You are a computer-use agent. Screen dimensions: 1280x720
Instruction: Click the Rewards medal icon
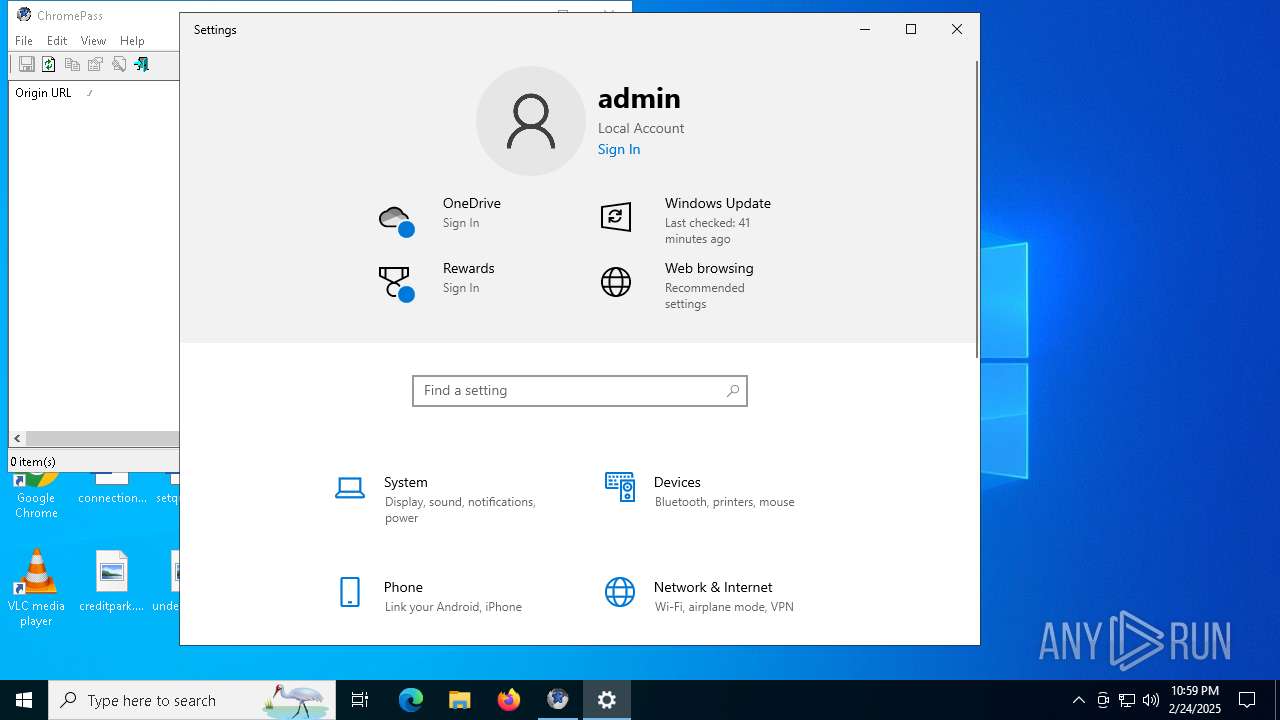tap(397, 284)
